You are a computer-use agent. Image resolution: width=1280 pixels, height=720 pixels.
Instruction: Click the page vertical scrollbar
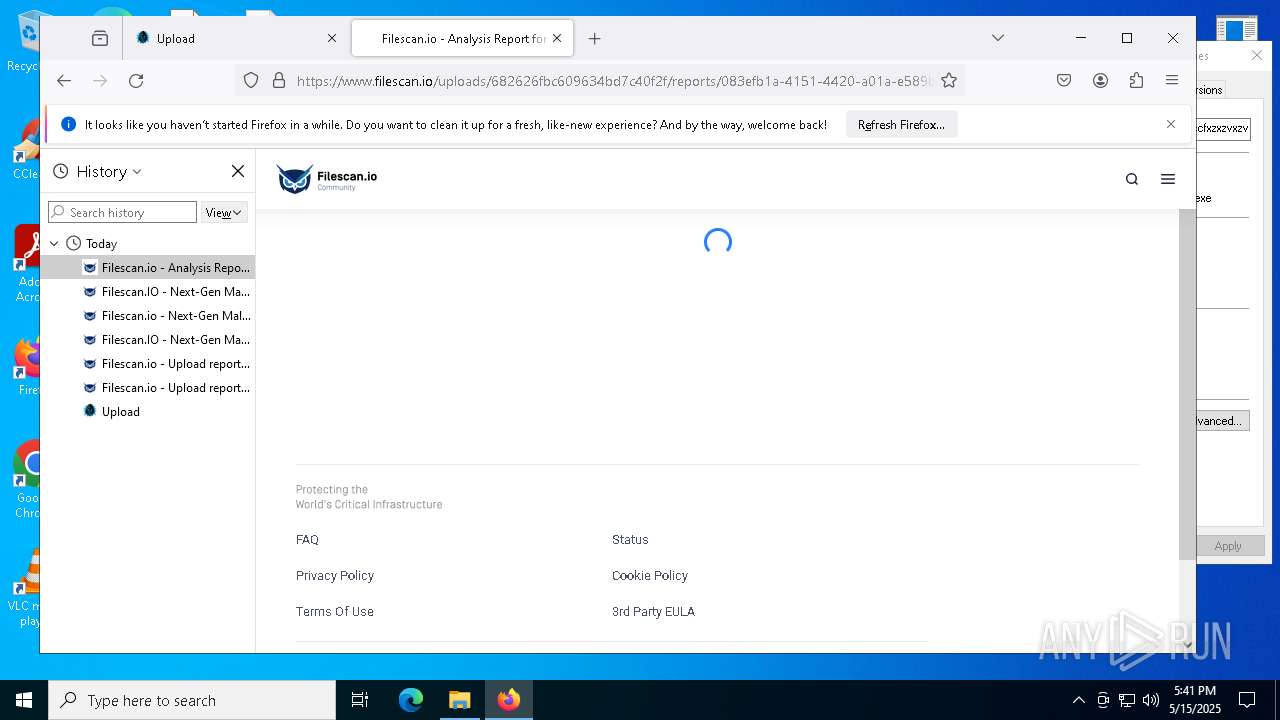click(x=1187, y=385)
